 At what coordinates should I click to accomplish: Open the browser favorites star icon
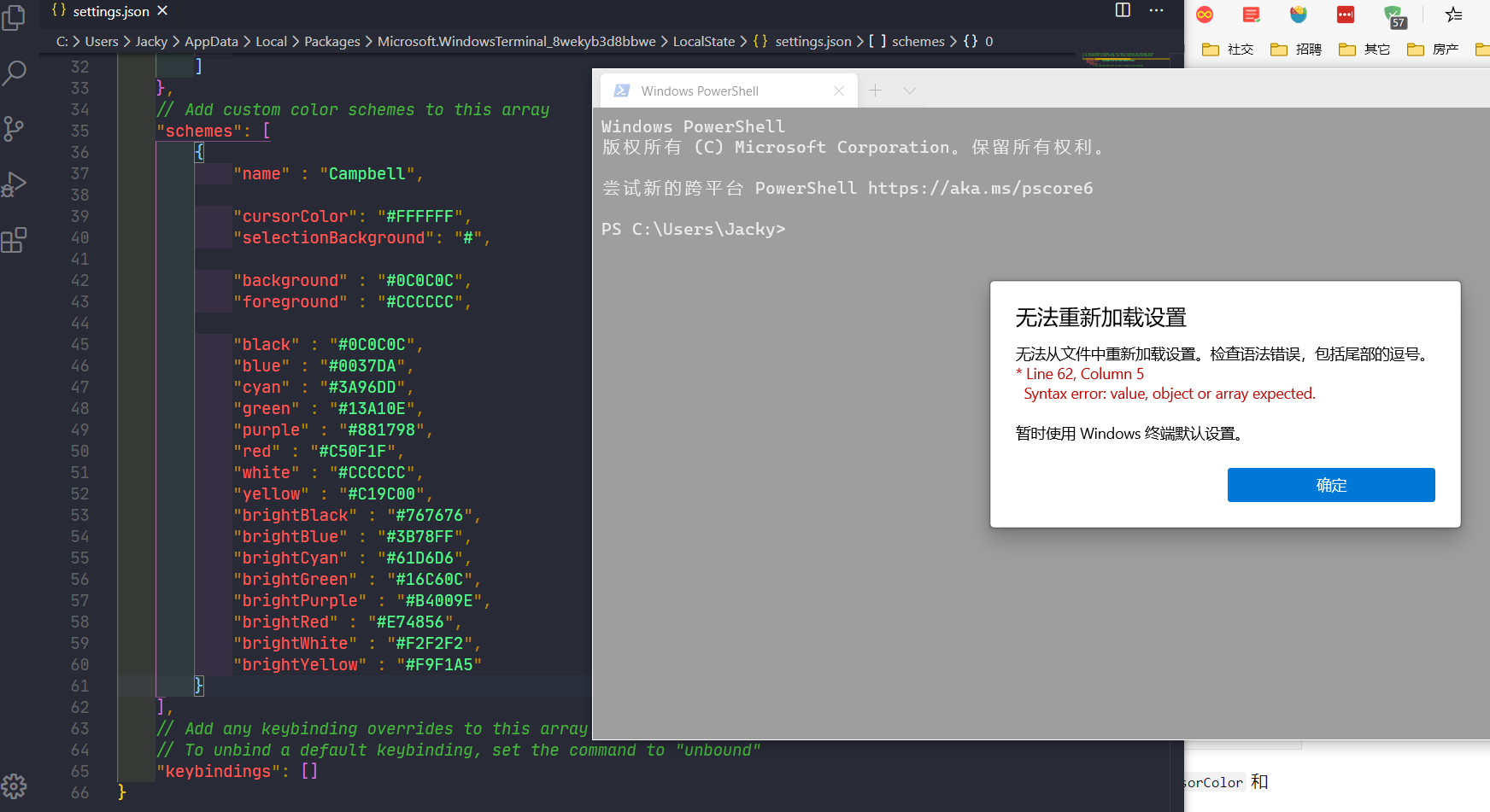[x=1453, y=15]
